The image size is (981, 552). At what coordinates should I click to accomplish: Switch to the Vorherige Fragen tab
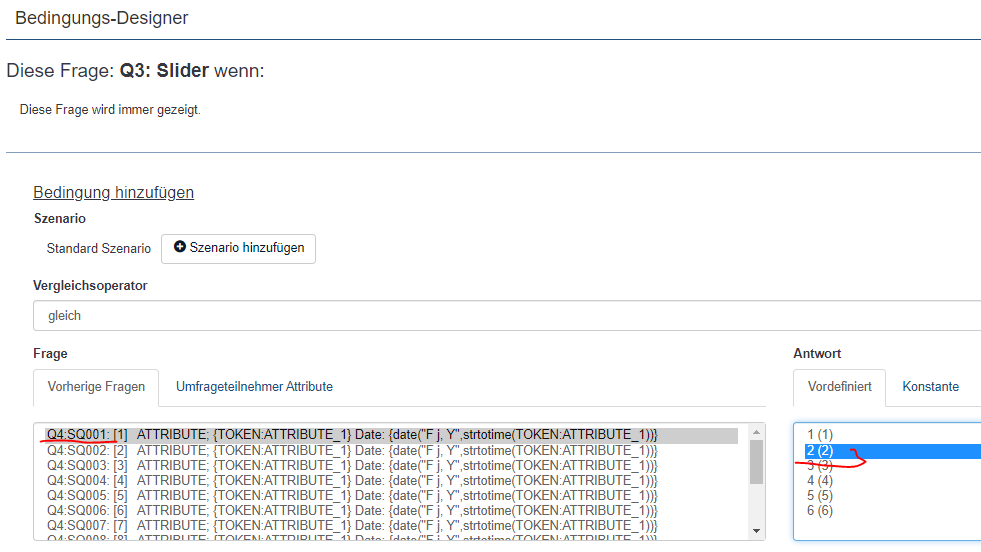[98, 387]
